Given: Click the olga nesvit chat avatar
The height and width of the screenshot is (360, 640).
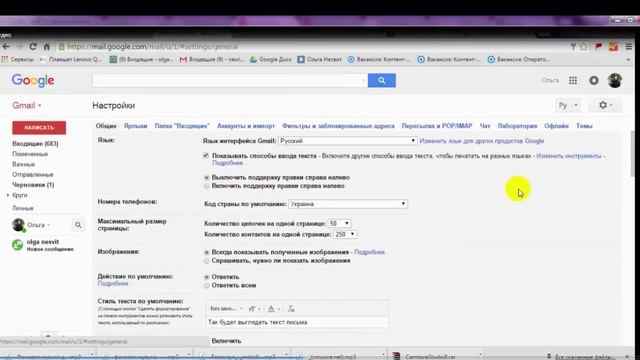Looking at the screenshot, I should (17, 245).
